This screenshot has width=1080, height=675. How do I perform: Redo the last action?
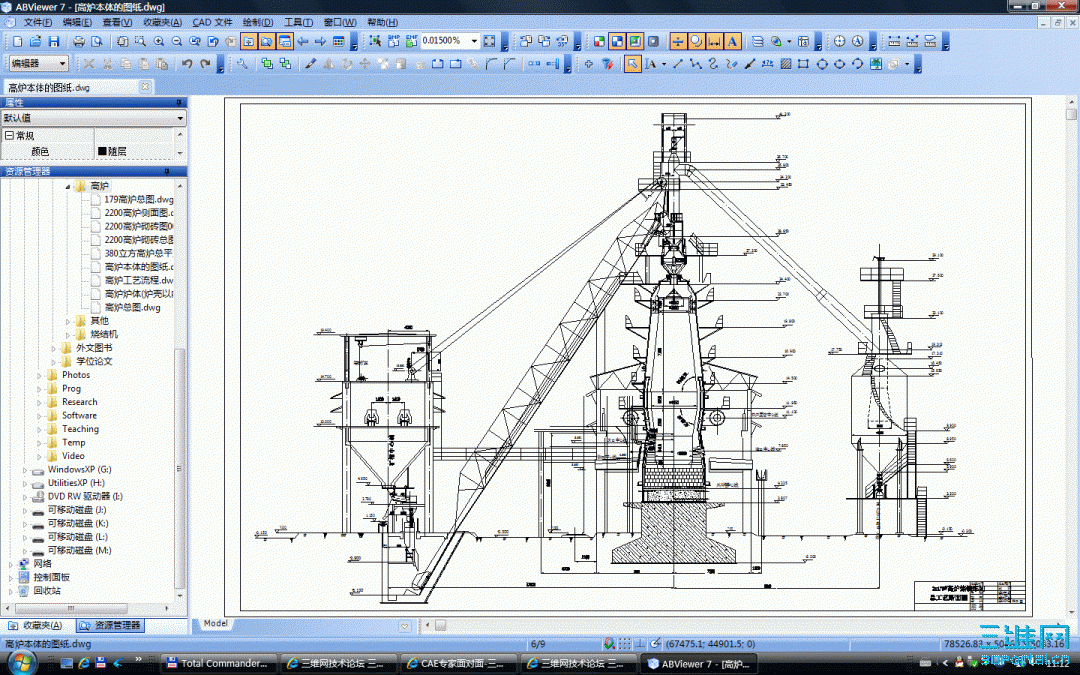point(205,64)
